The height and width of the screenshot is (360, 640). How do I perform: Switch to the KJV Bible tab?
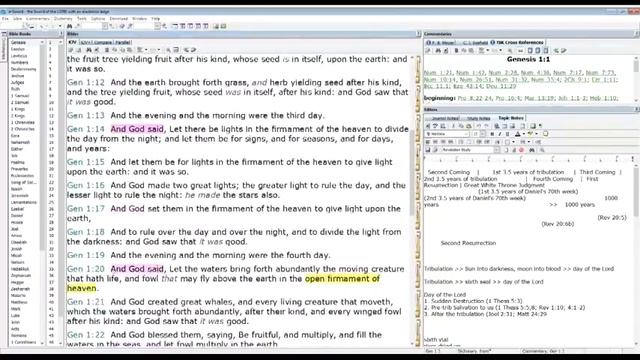(x=72, y=42)
